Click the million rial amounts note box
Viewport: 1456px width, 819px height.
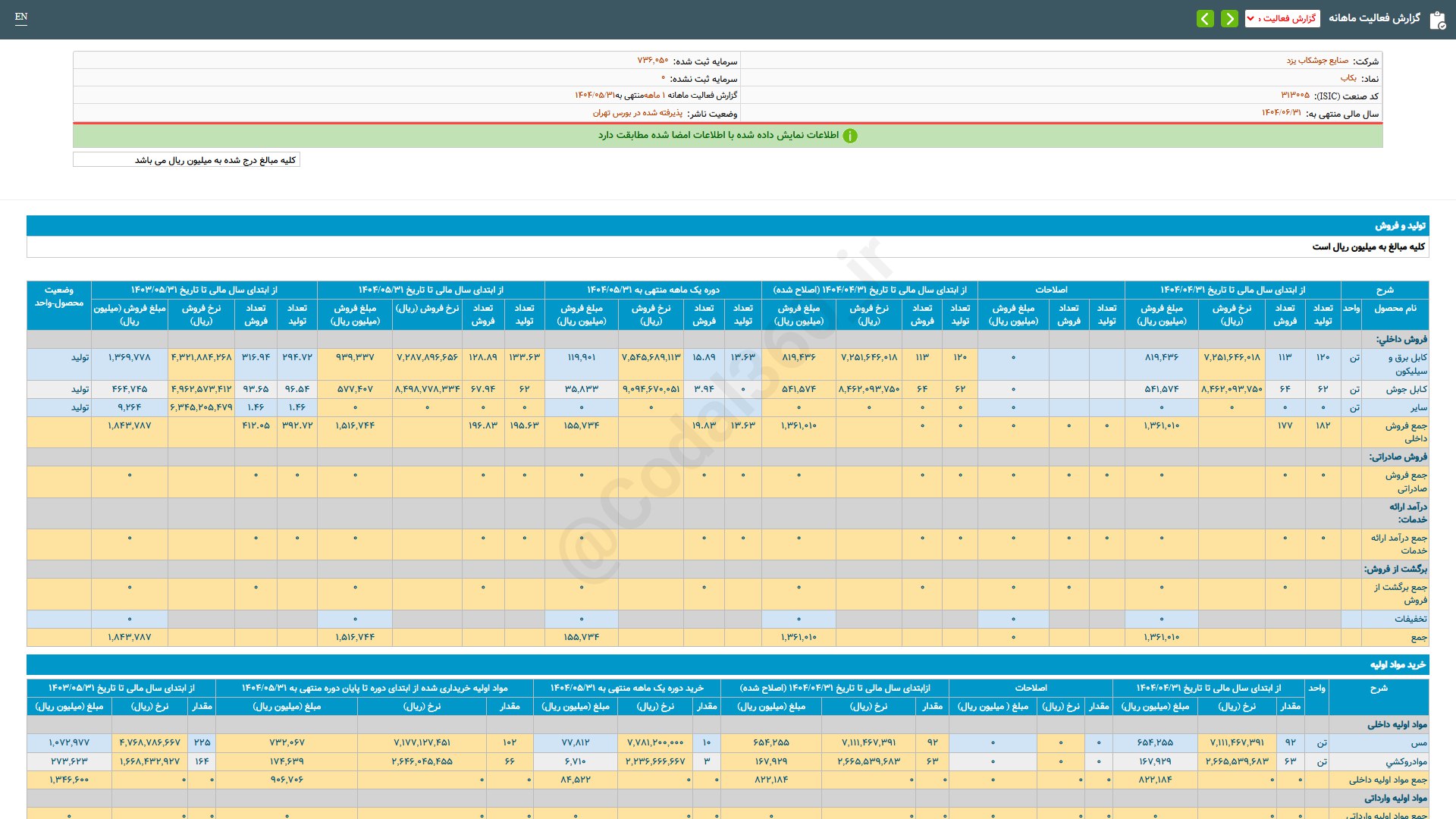[x=187, y=160]
